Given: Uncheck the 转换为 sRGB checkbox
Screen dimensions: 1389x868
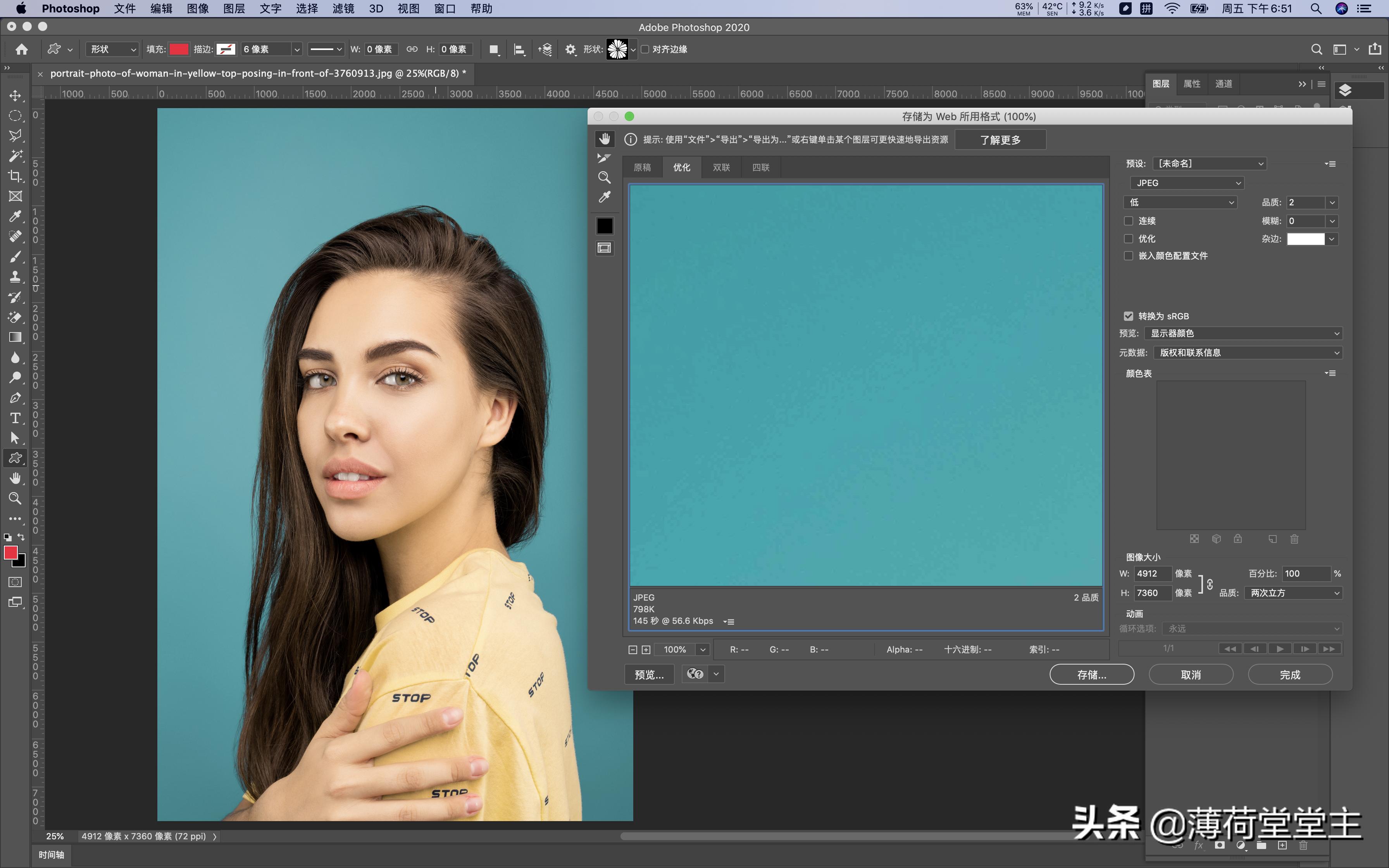Looking at the screenshot, I should pos(1129,316).
